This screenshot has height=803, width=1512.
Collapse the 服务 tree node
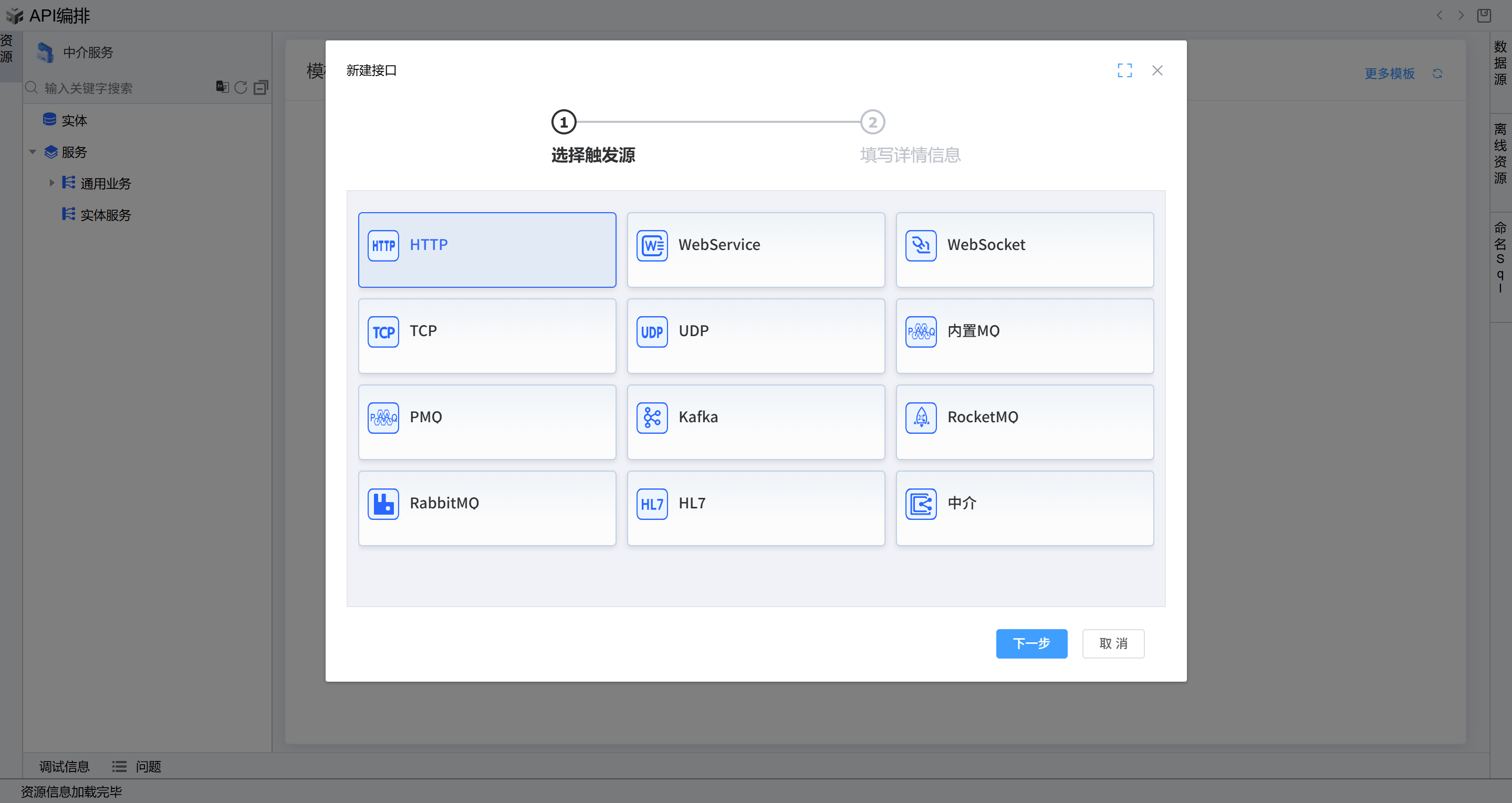[33, 152]
